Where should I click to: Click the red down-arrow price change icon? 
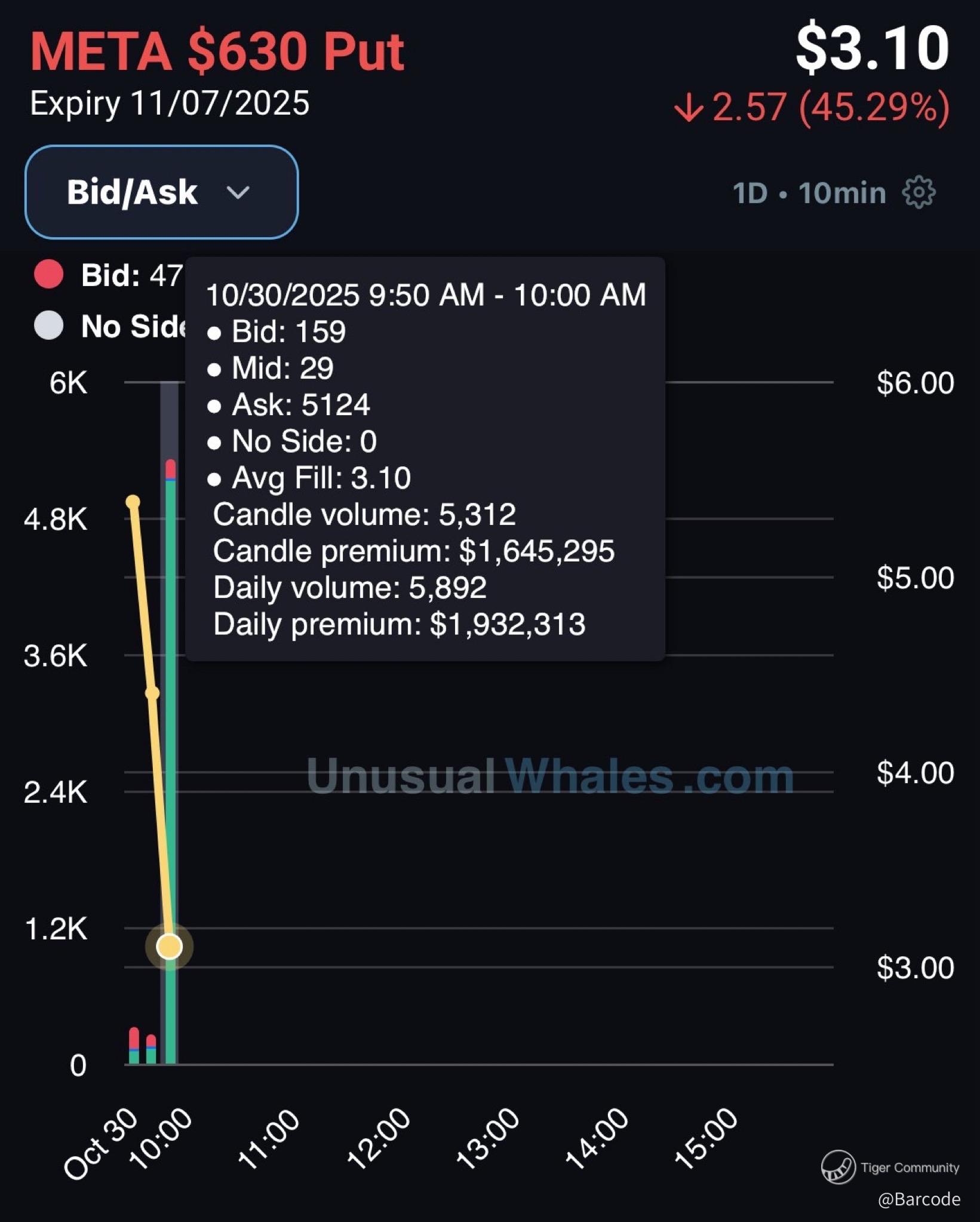coord(689,108)
